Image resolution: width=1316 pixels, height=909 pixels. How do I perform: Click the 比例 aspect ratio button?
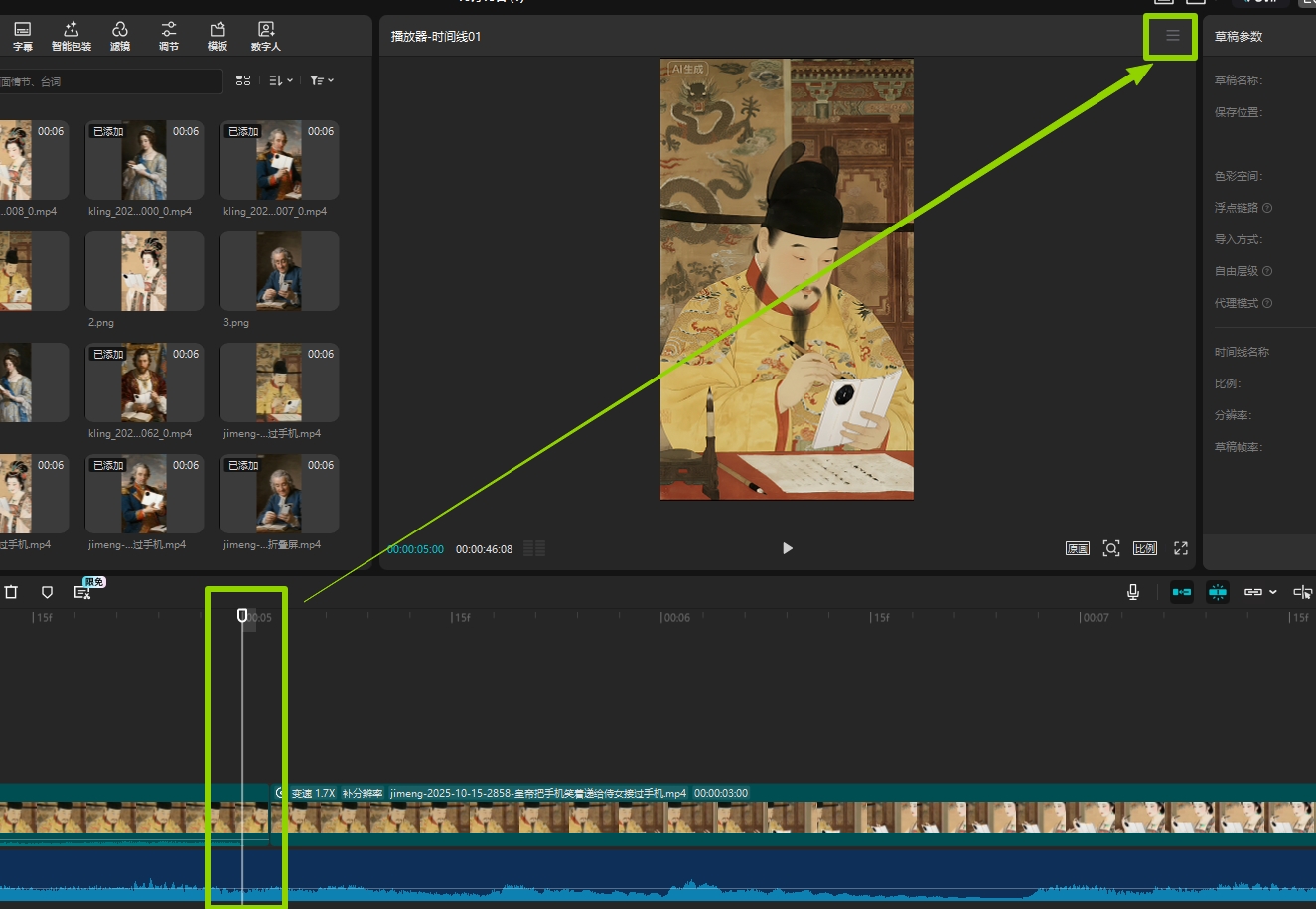click(1145, 548)
